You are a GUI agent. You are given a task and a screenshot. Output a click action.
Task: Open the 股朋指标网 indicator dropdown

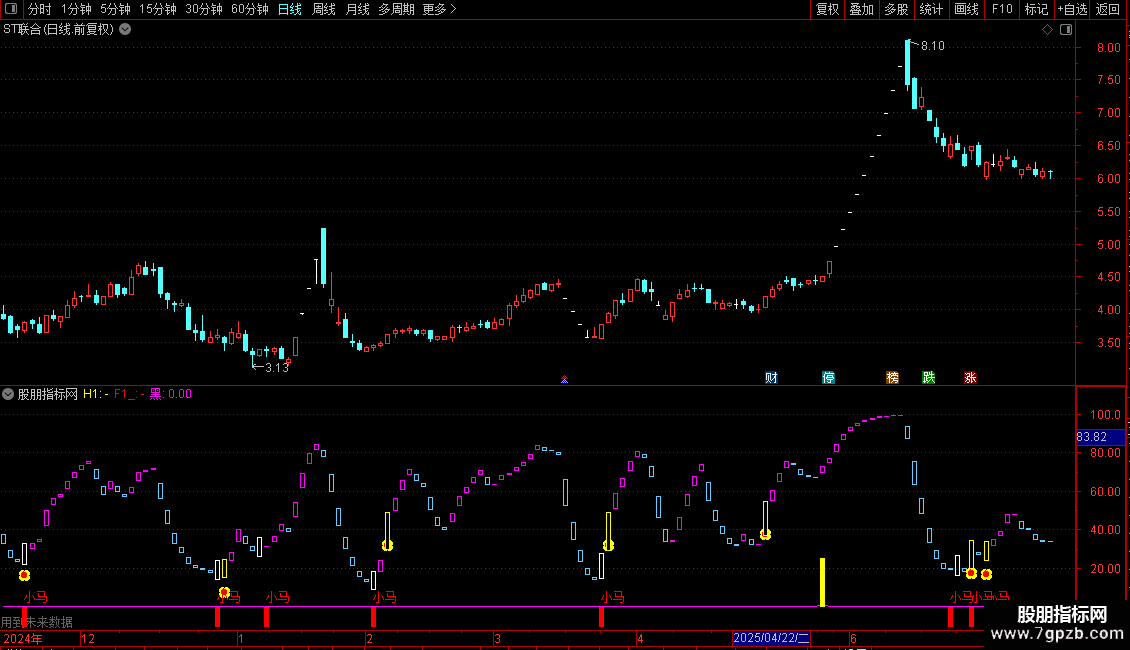coord(8,394)
